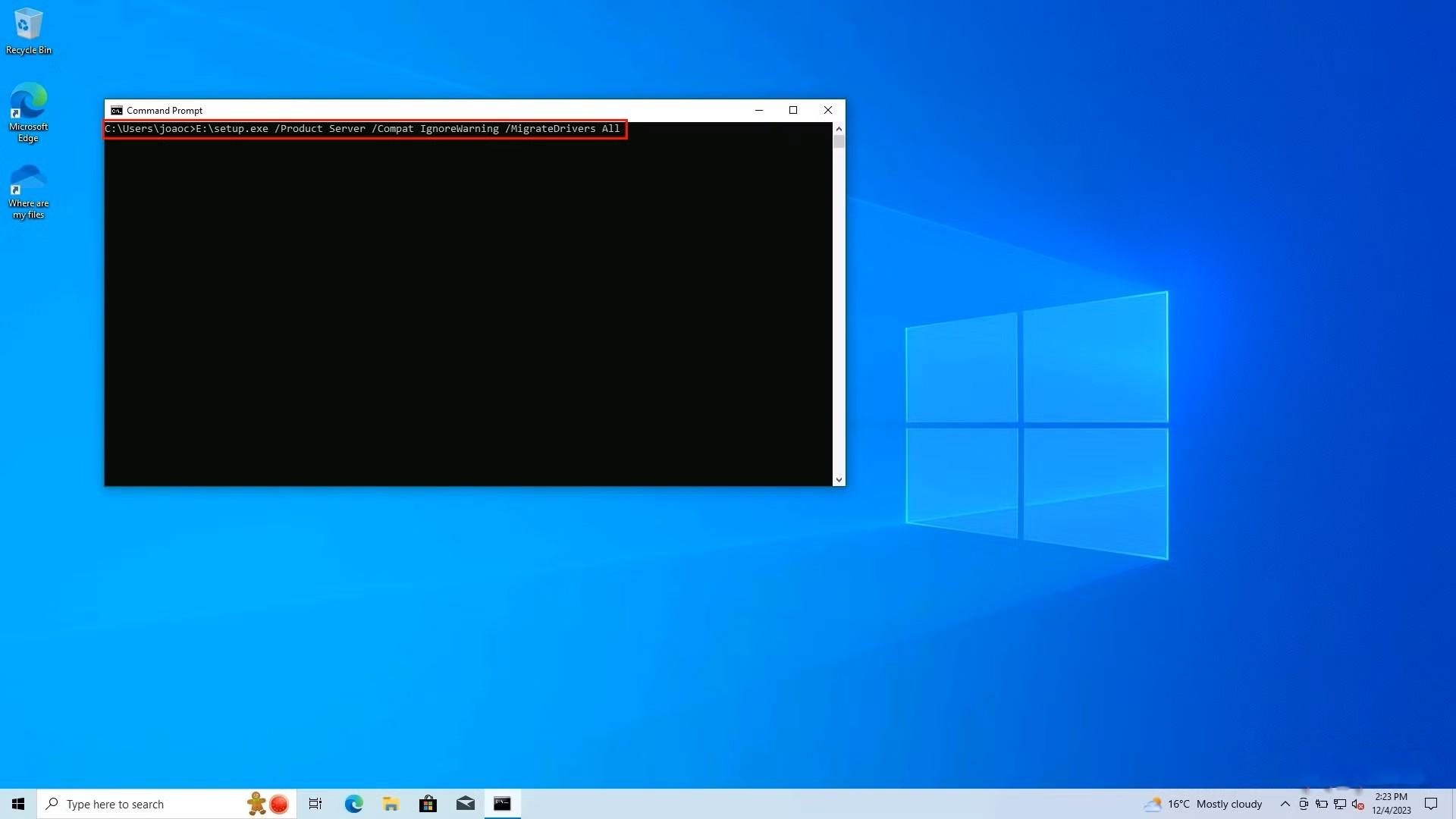Unmute audio via the volume tray icon
The width and height of the screenshot is (1456, 819).
1358,805
